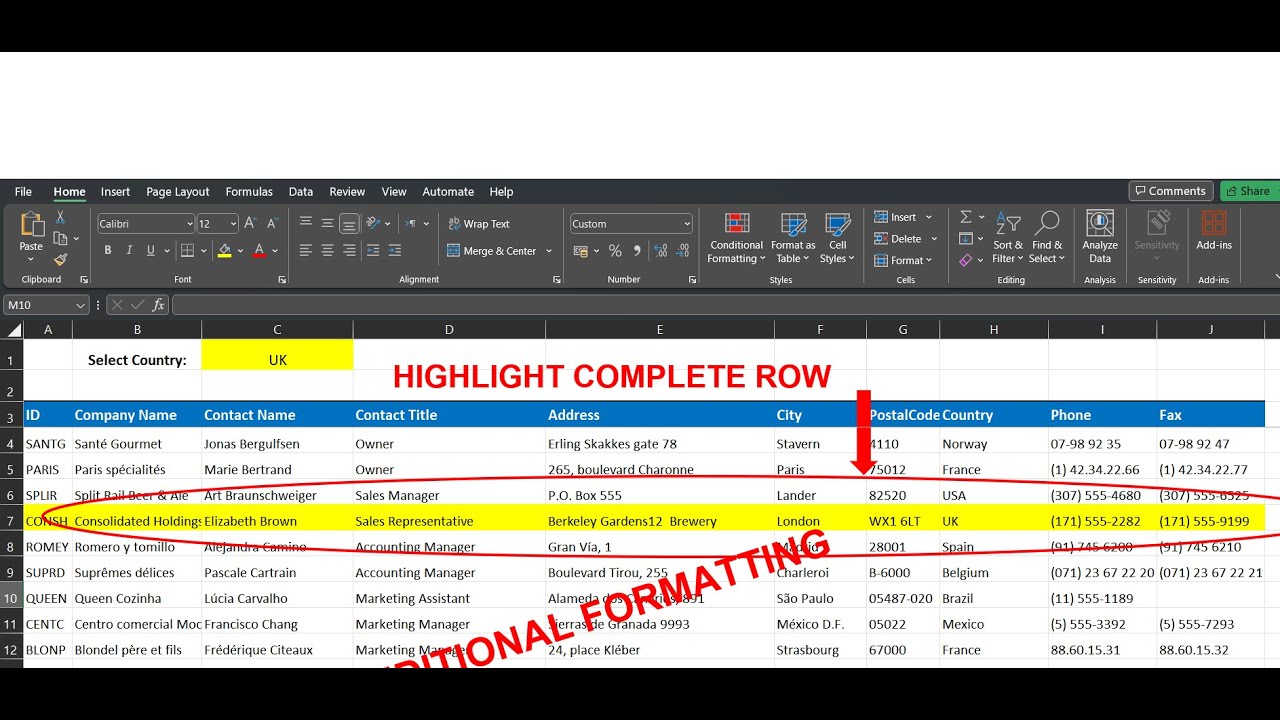Expand the Merge & Center dropdown arrow
1280x720 pixels.
tap(549, 251)
